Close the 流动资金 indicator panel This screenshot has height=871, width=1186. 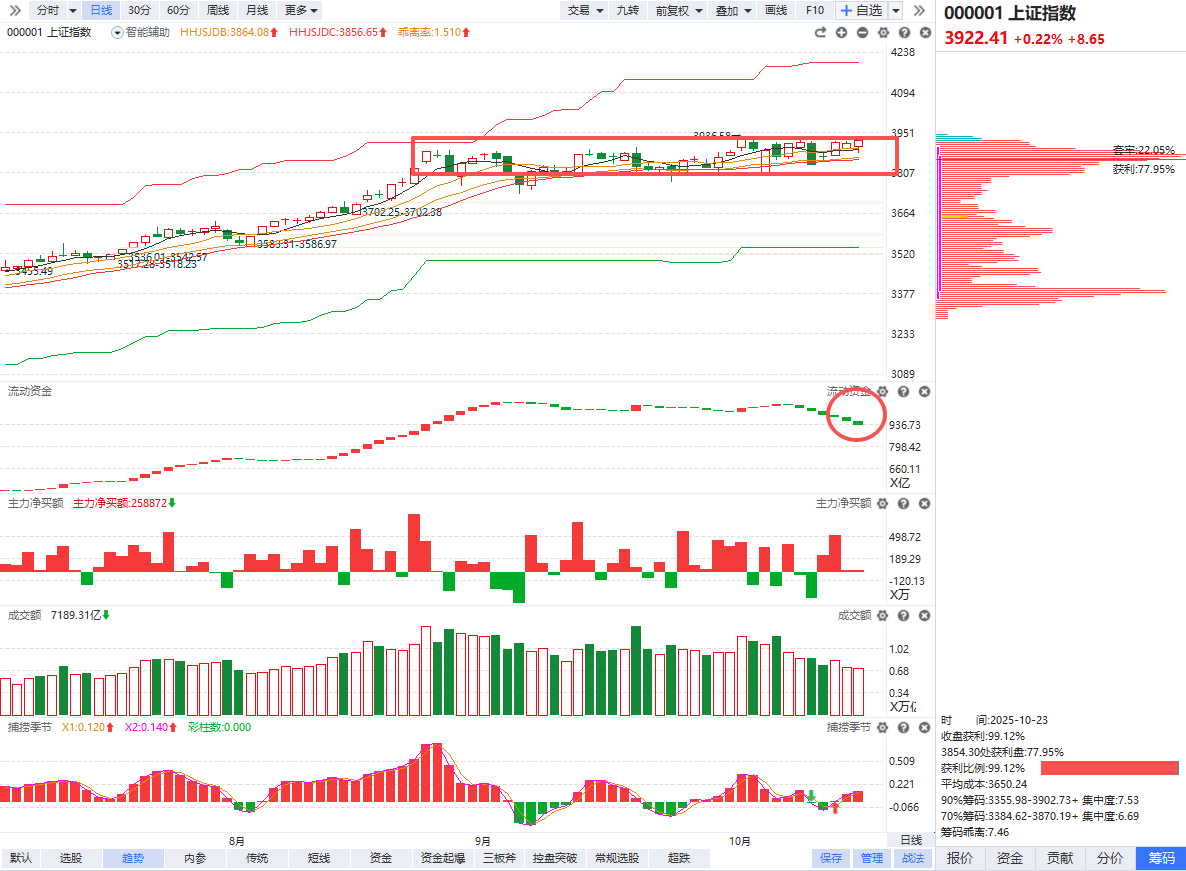tap(924, 392)
